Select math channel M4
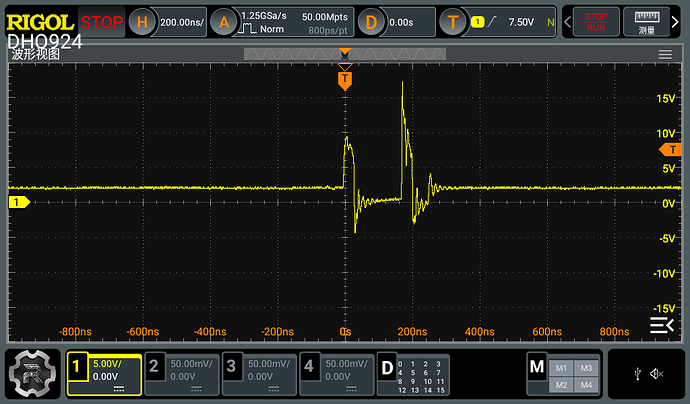690x404 pixels. (x=586, y=385)
